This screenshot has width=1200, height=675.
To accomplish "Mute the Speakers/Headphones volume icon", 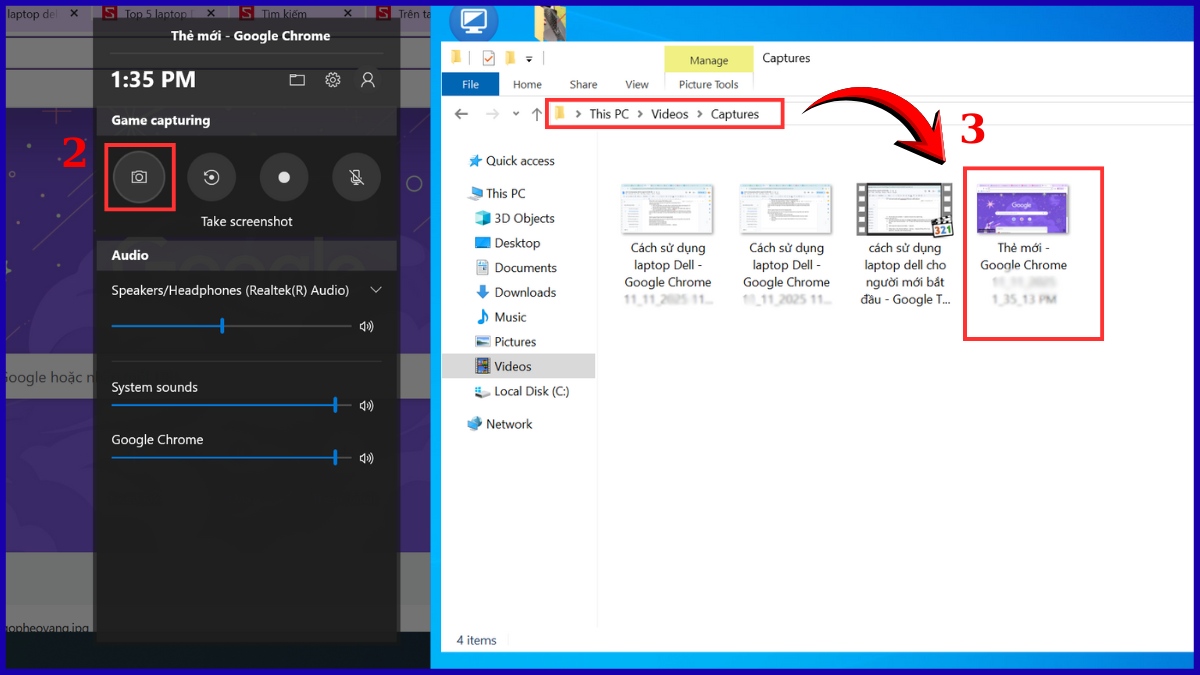I will click(366, 326).
